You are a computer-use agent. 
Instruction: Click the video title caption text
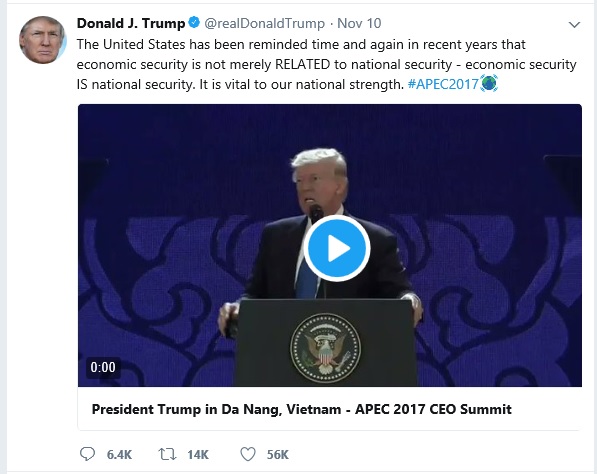[302, 409]
